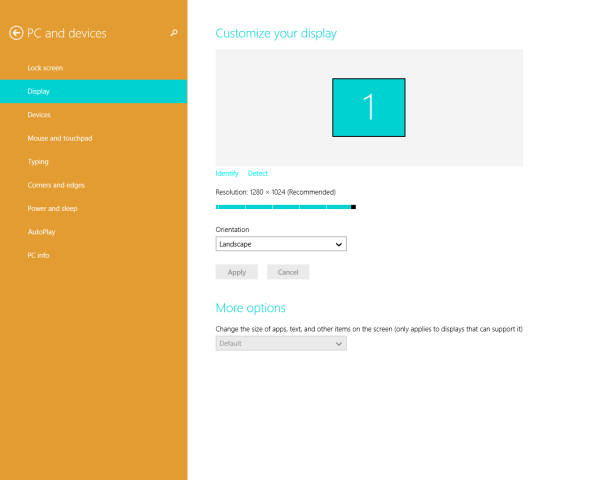Select monitor 1 display thumbnail
Image resolution: width=600 pixels, height=480 pixels.
368,107
